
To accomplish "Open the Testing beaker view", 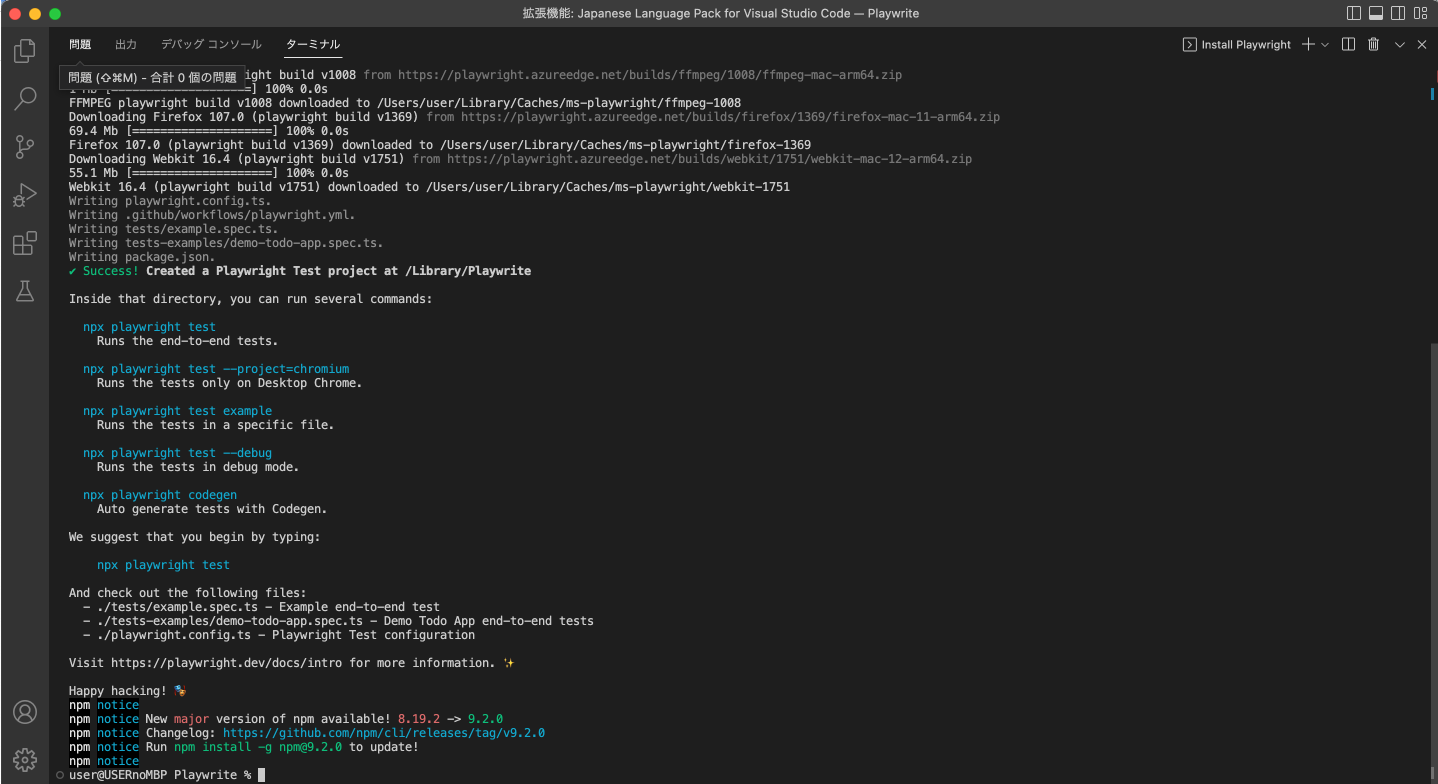I will (25, 291).
